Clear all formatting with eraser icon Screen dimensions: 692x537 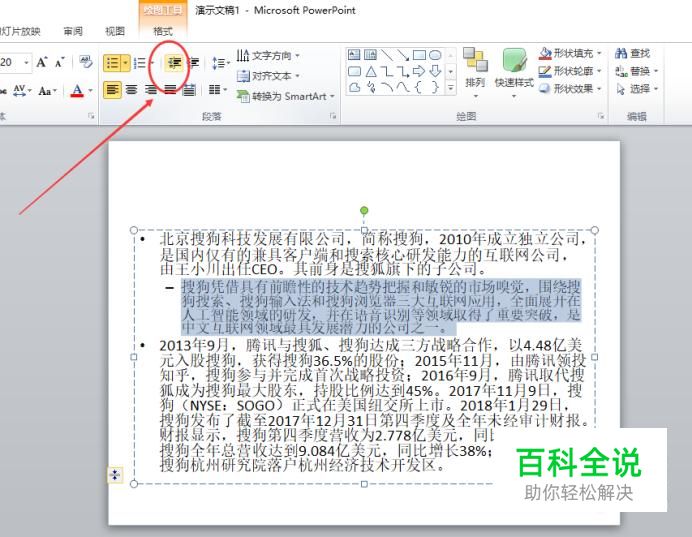point(86,62)
